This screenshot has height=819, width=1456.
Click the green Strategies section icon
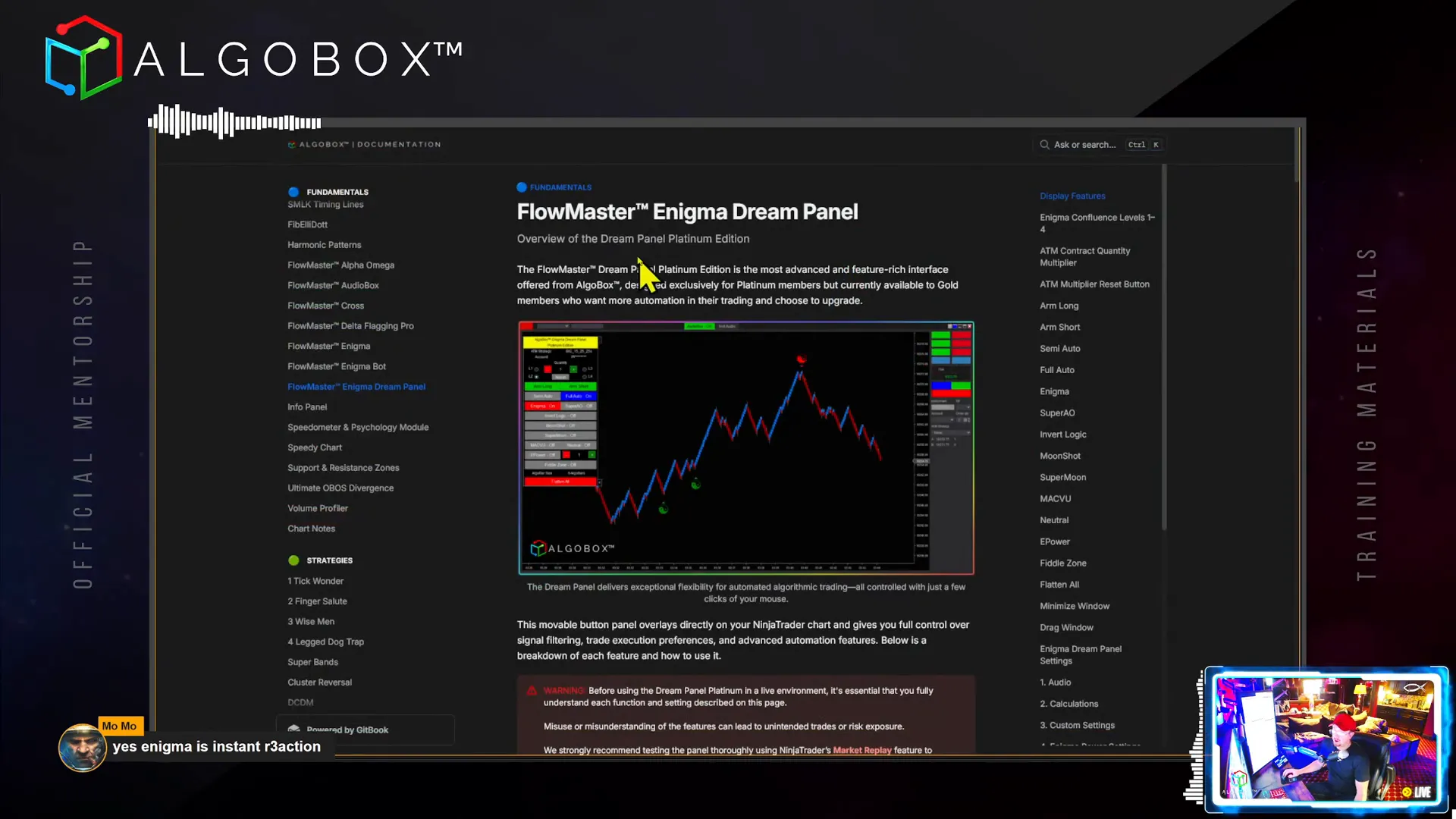click(293, 560)
